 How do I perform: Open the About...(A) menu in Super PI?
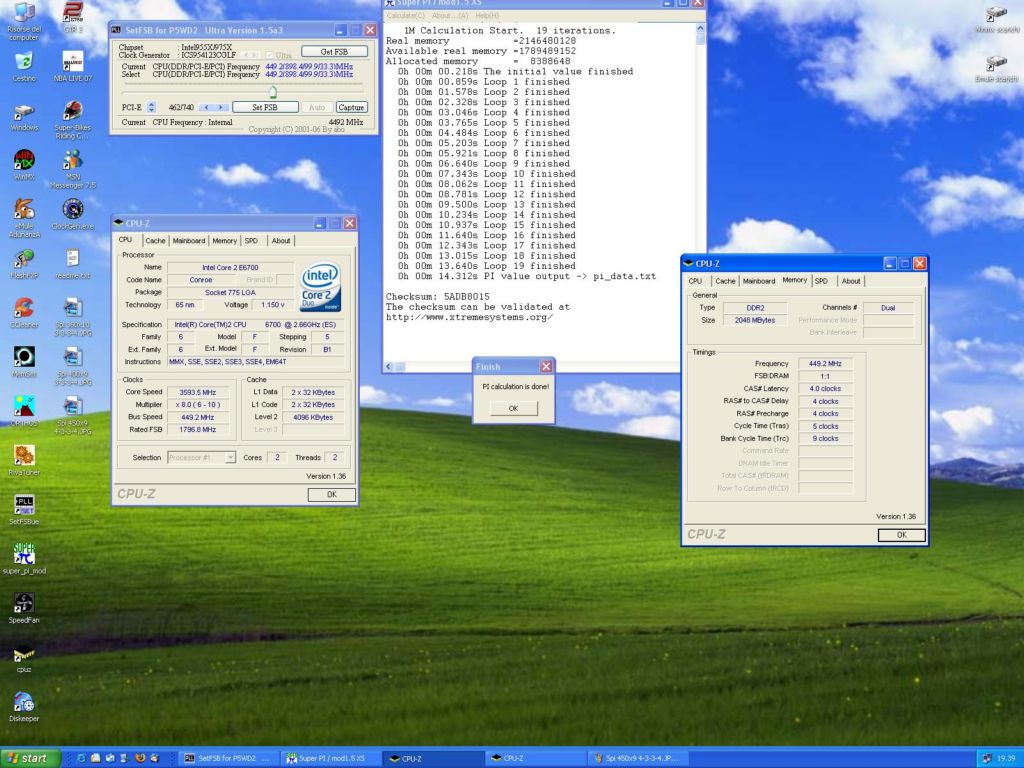click(450, 16)
